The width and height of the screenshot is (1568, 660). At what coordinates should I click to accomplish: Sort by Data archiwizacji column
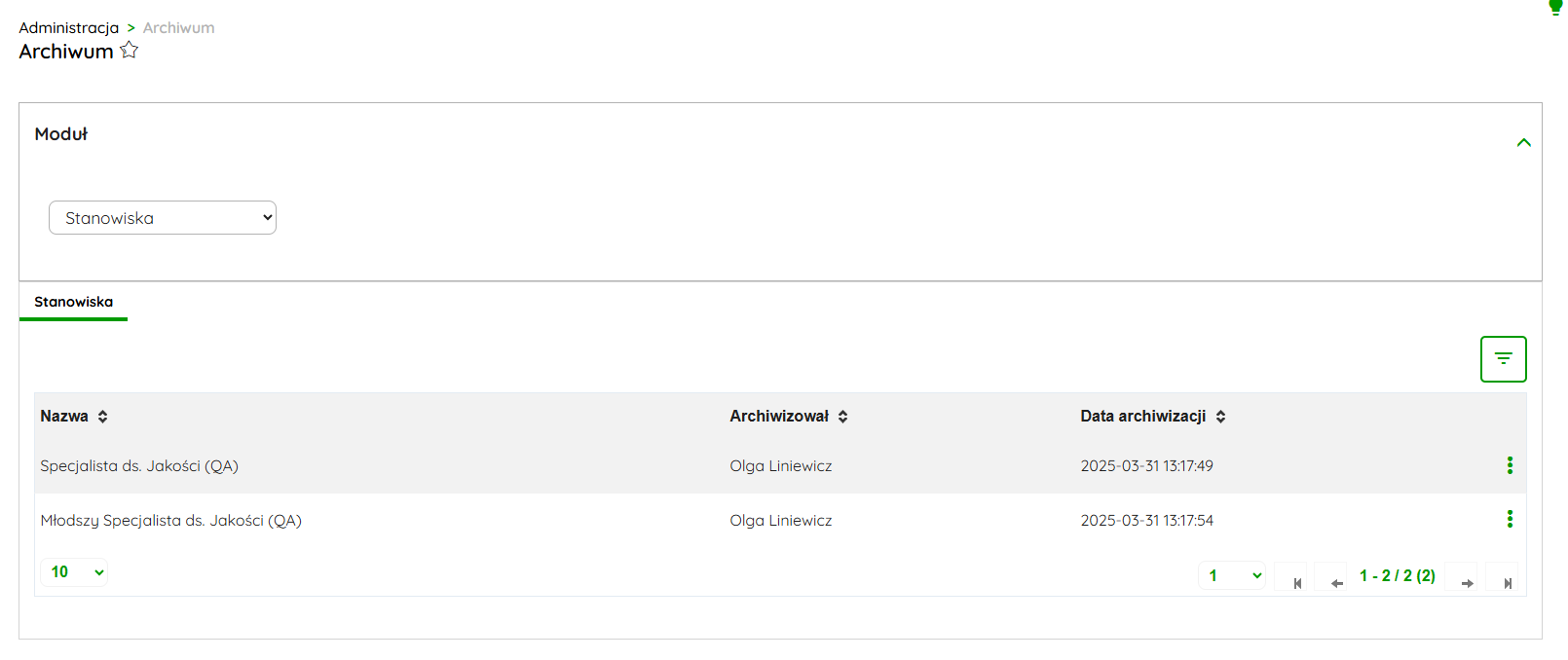point(1220,417)
